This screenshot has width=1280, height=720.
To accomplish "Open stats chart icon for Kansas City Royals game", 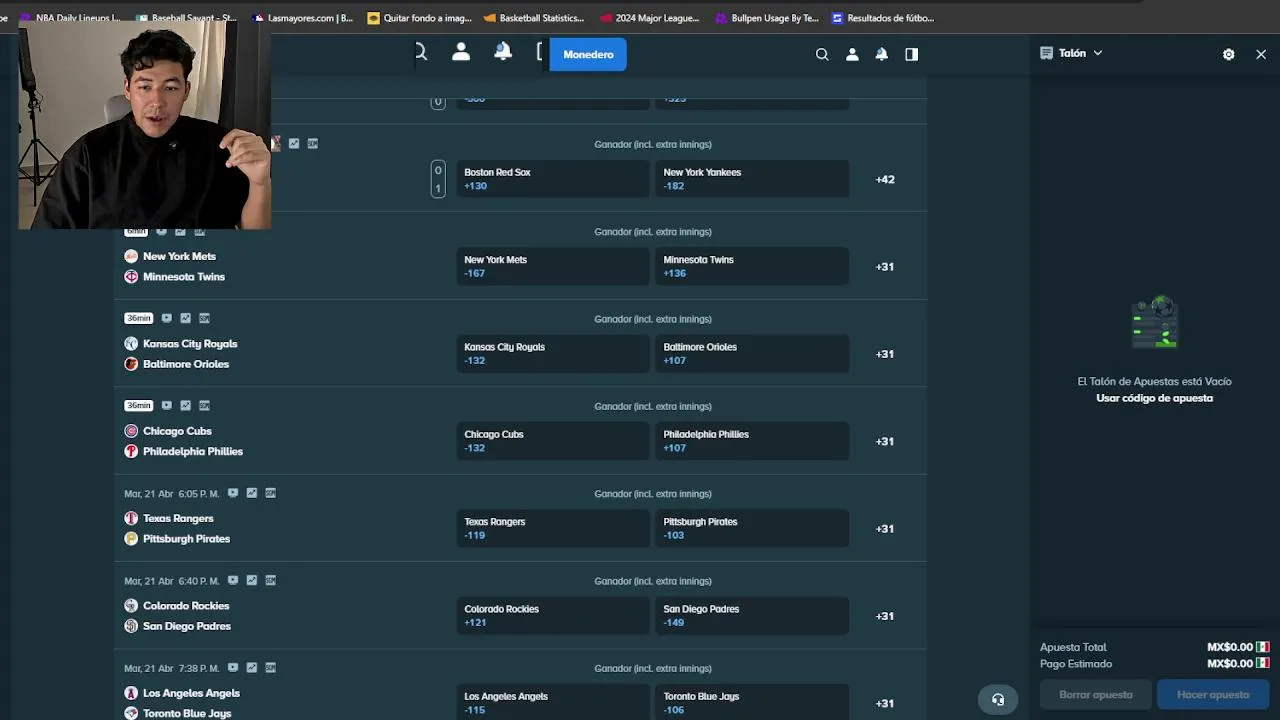I will [x=185, y=318].
